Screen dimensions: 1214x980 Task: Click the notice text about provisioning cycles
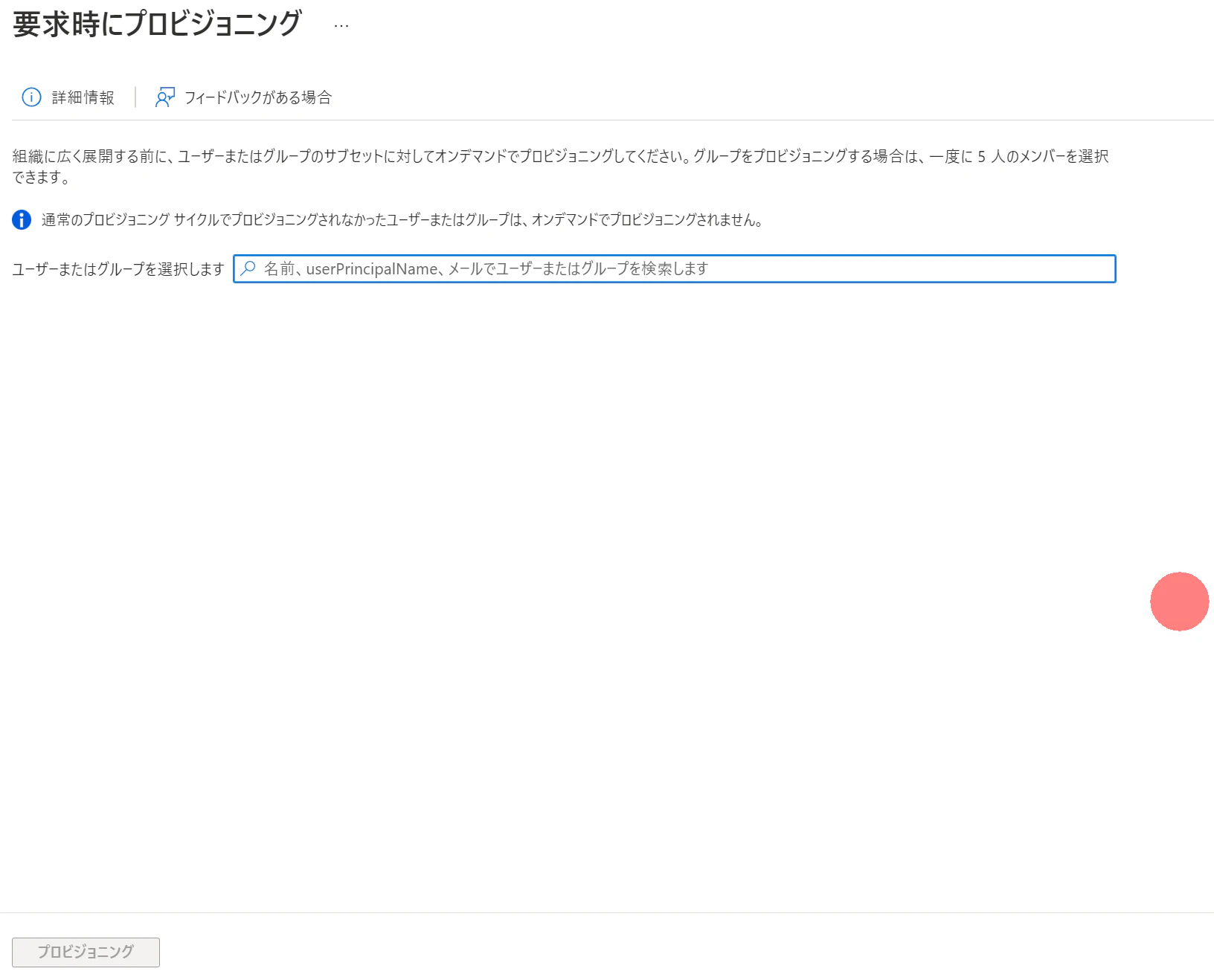coord(402,219)
